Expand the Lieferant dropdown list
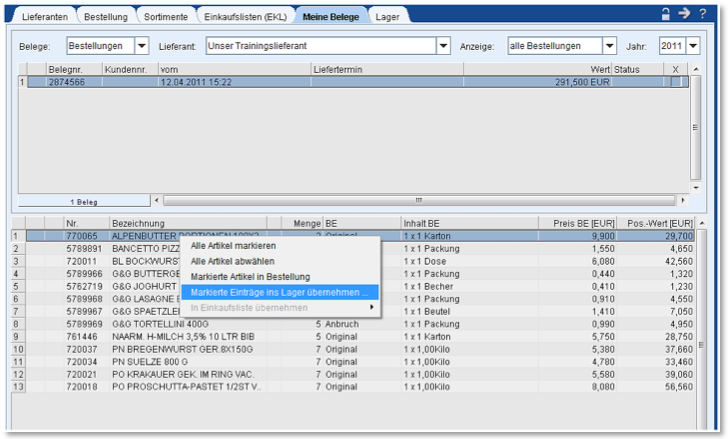 444,46
